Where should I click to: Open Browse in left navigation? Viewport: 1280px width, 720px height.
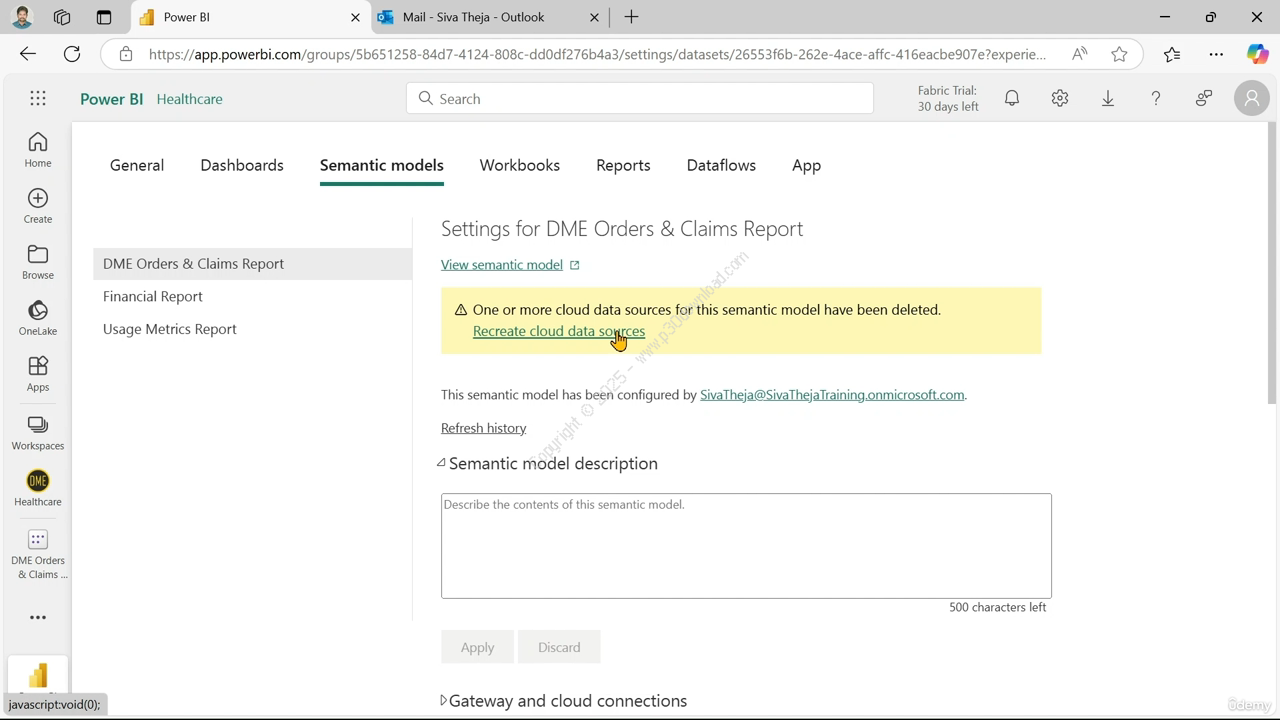[38, 261]
